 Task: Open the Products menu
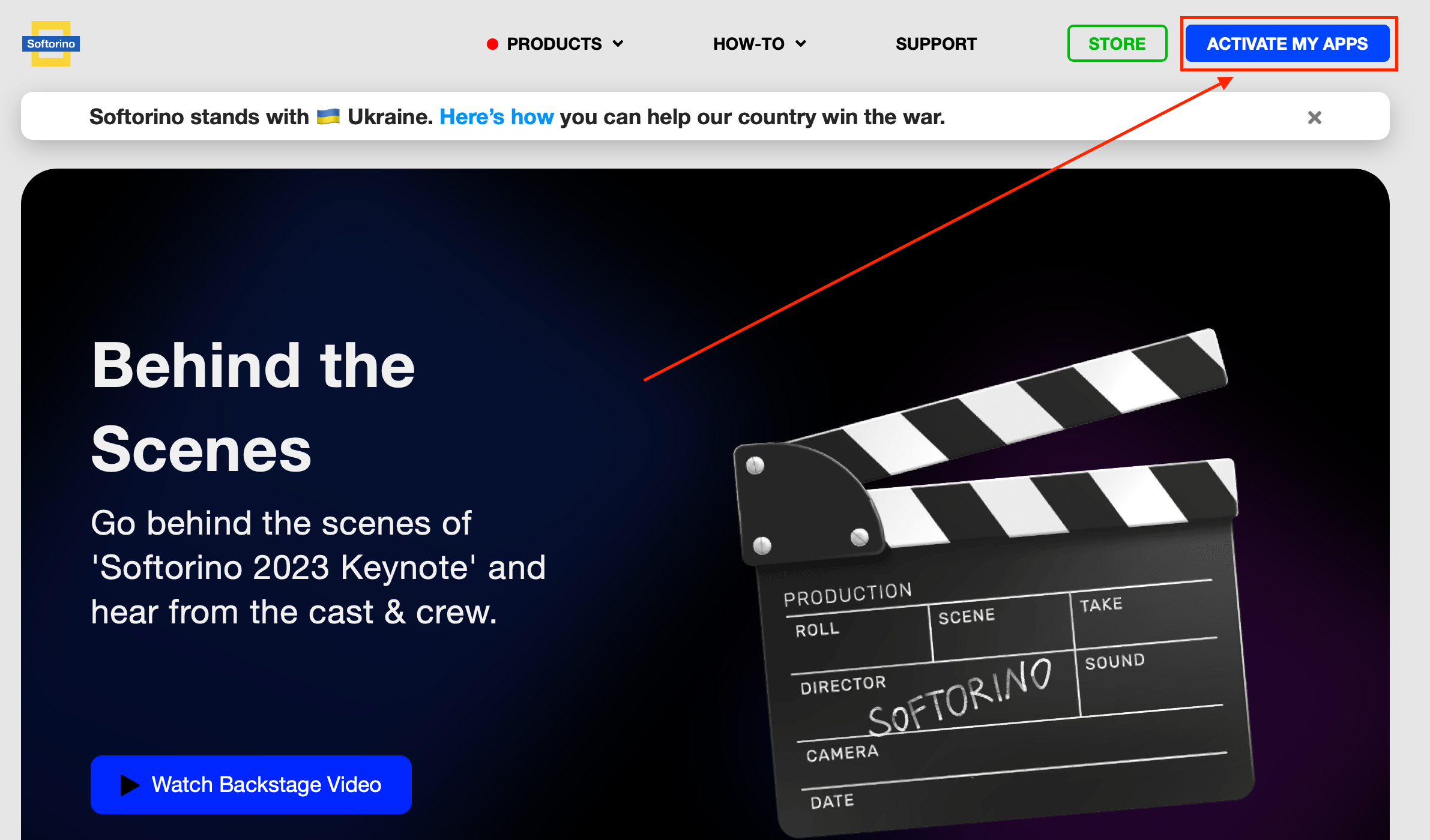[554, 44]
